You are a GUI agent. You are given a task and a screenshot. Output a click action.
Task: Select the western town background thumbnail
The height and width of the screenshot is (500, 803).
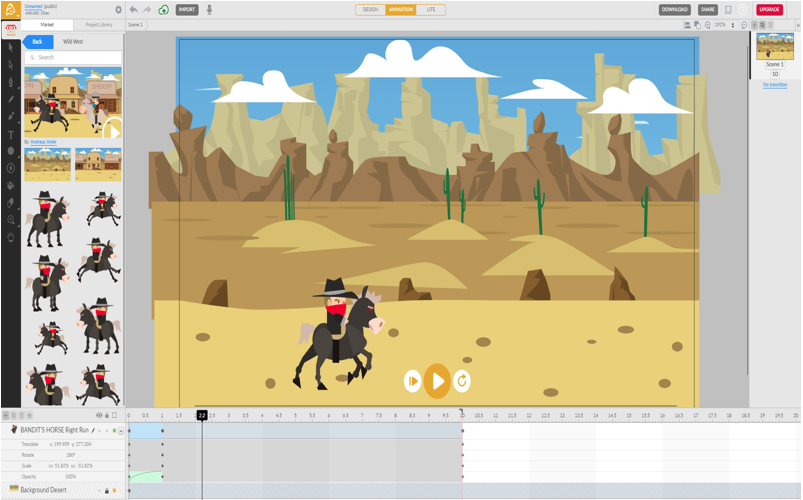coord(98,164)
